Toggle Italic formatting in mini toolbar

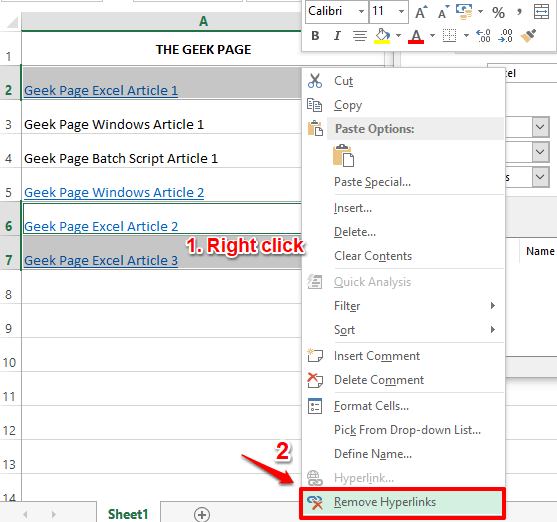coord(337,36)
